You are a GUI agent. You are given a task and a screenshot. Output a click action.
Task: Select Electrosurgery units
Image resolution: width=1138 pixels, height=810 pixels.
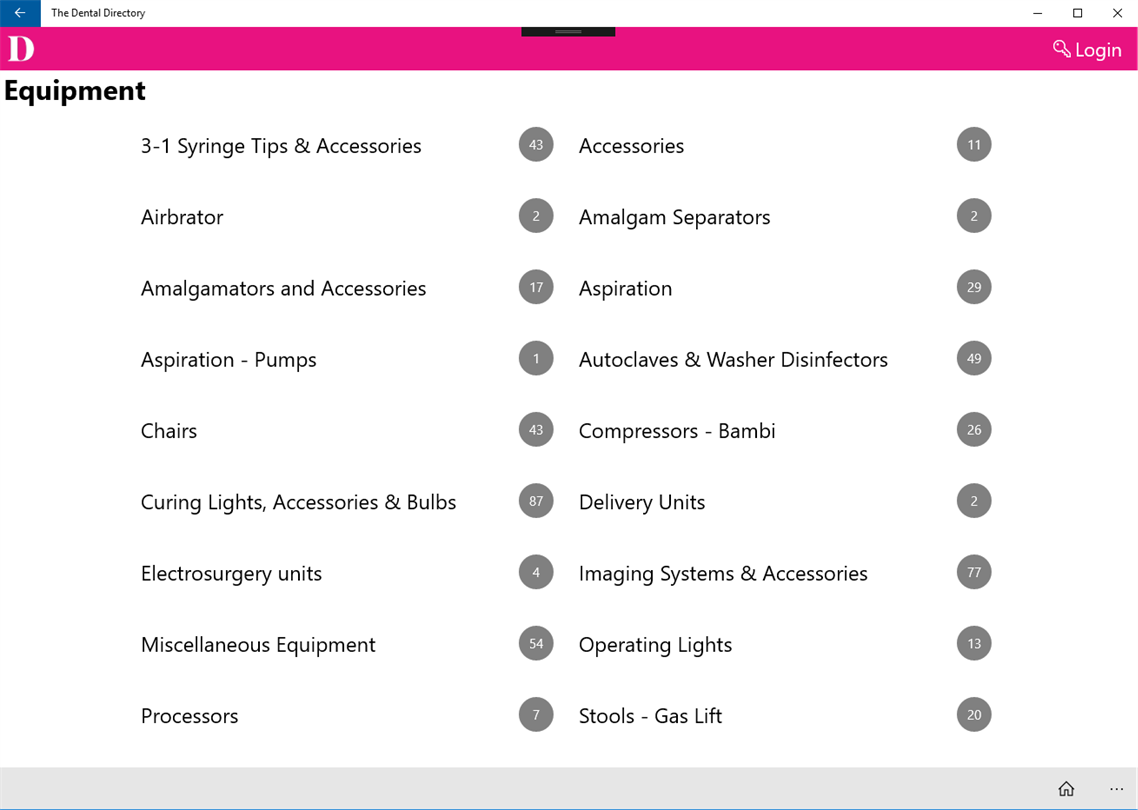pyautogui.click(x=232, y=573)
